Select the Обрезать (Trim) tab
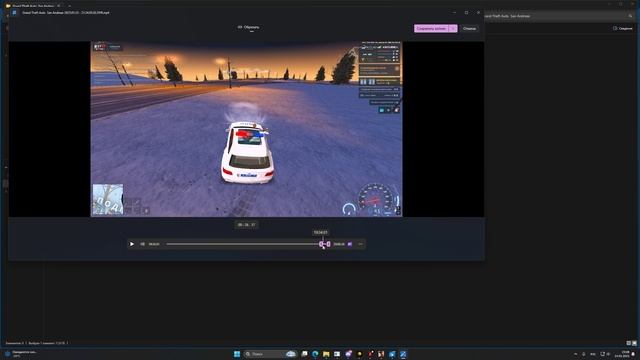Screen dimensions: 640x360 point(248,27)
